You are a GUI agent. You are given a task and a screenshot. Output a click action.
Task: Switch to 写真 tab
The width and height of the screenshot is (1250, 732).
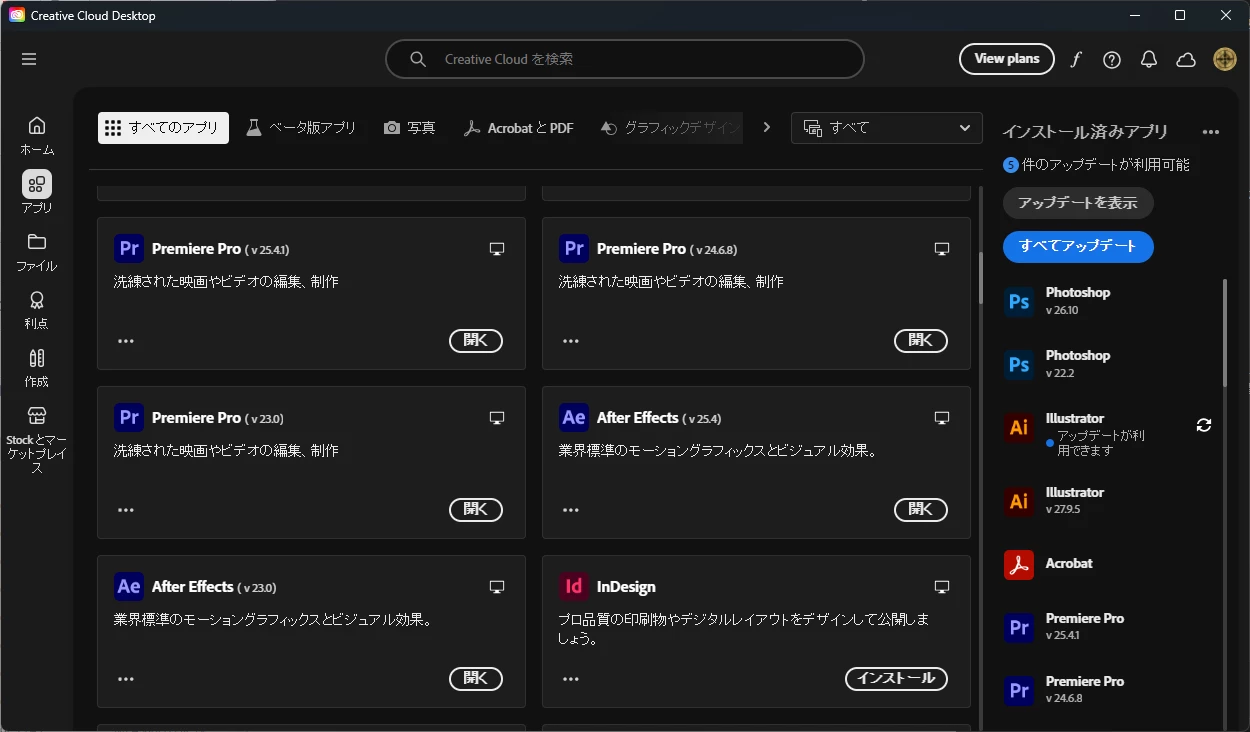tap(410, 128)
